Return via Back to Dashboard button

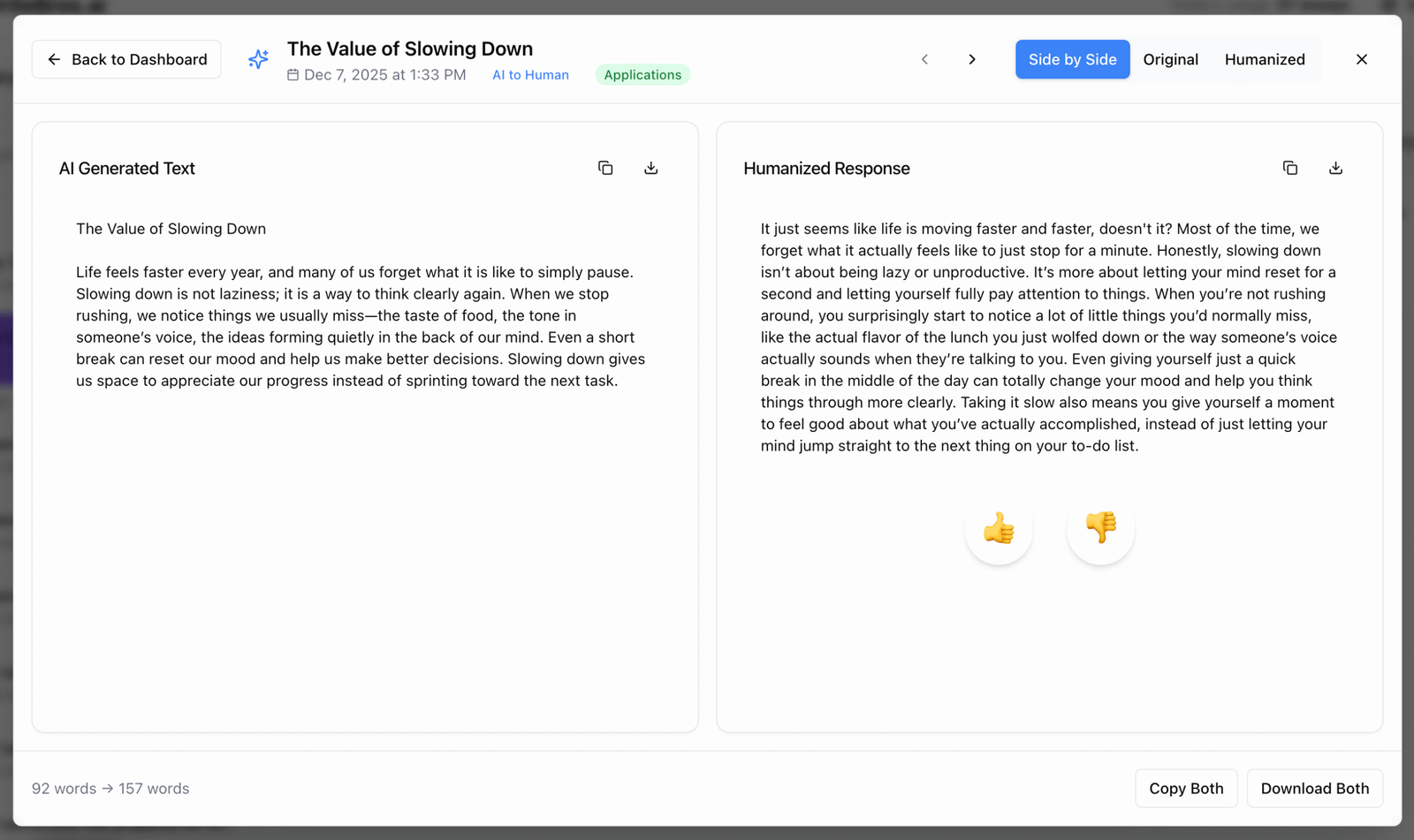(126, 59)
